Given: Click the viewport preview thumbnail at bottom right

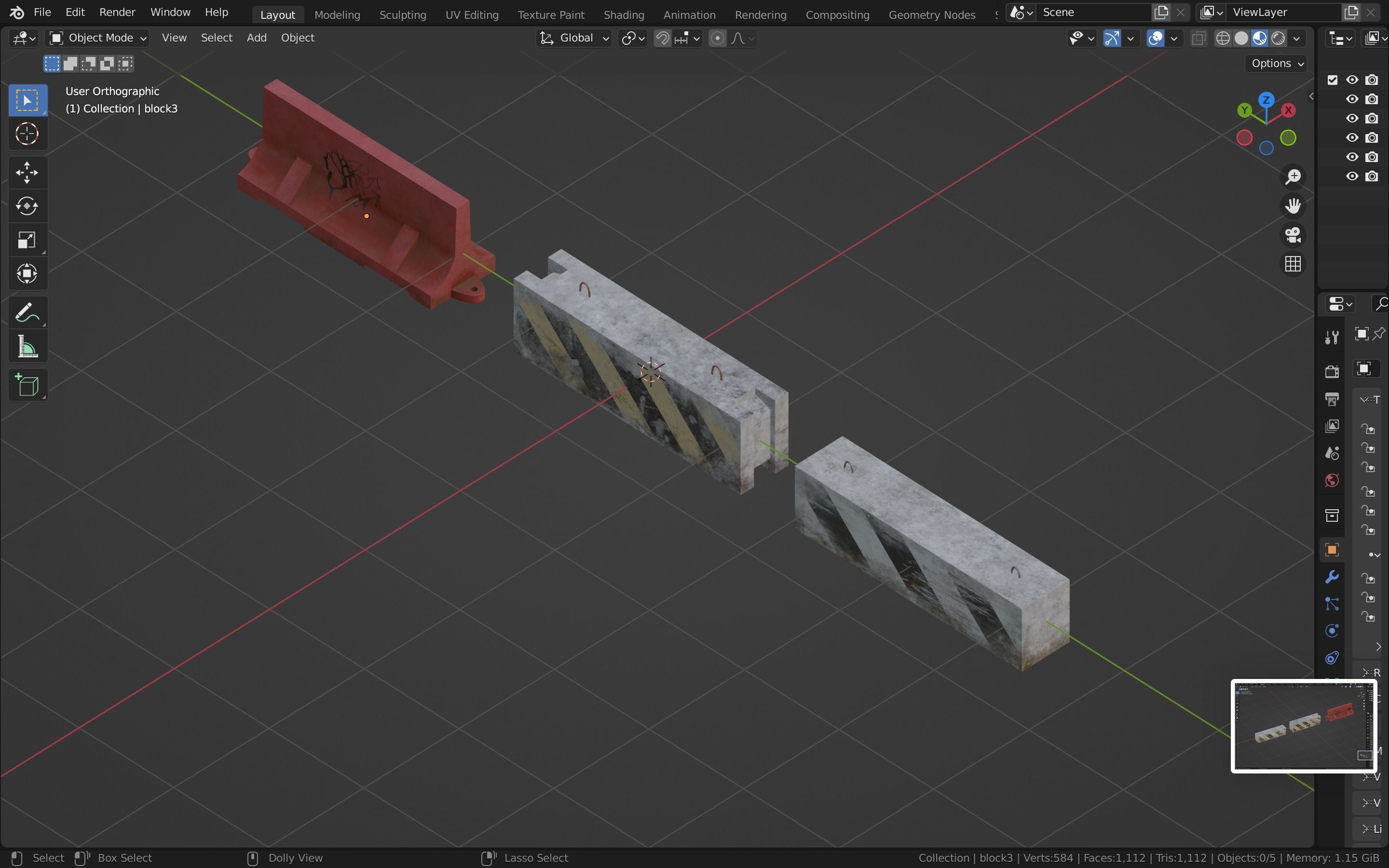Looking at the screenshot, I should 1302,725.
